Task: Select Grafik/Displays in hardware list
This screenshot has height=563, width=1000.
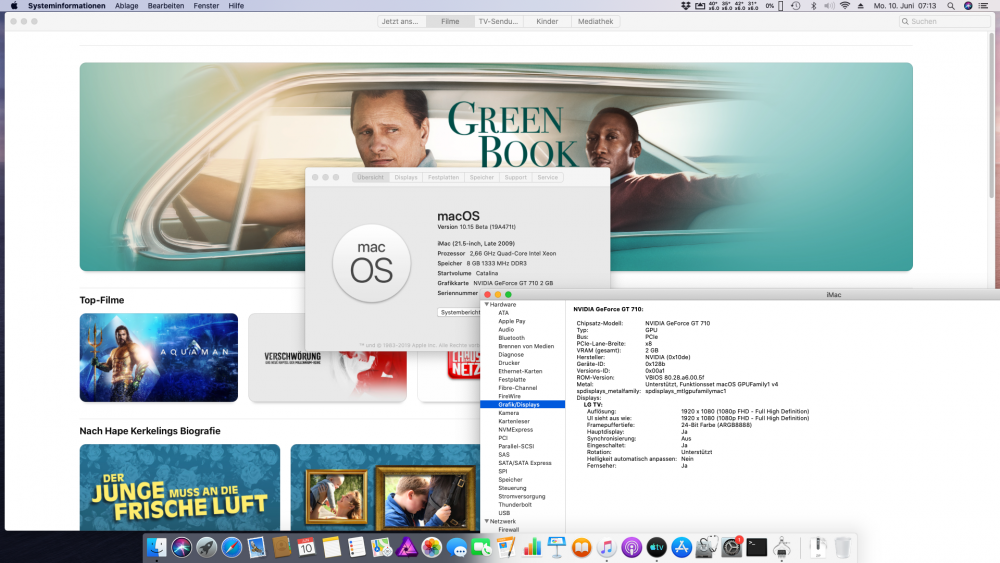Action: point(522,404)
